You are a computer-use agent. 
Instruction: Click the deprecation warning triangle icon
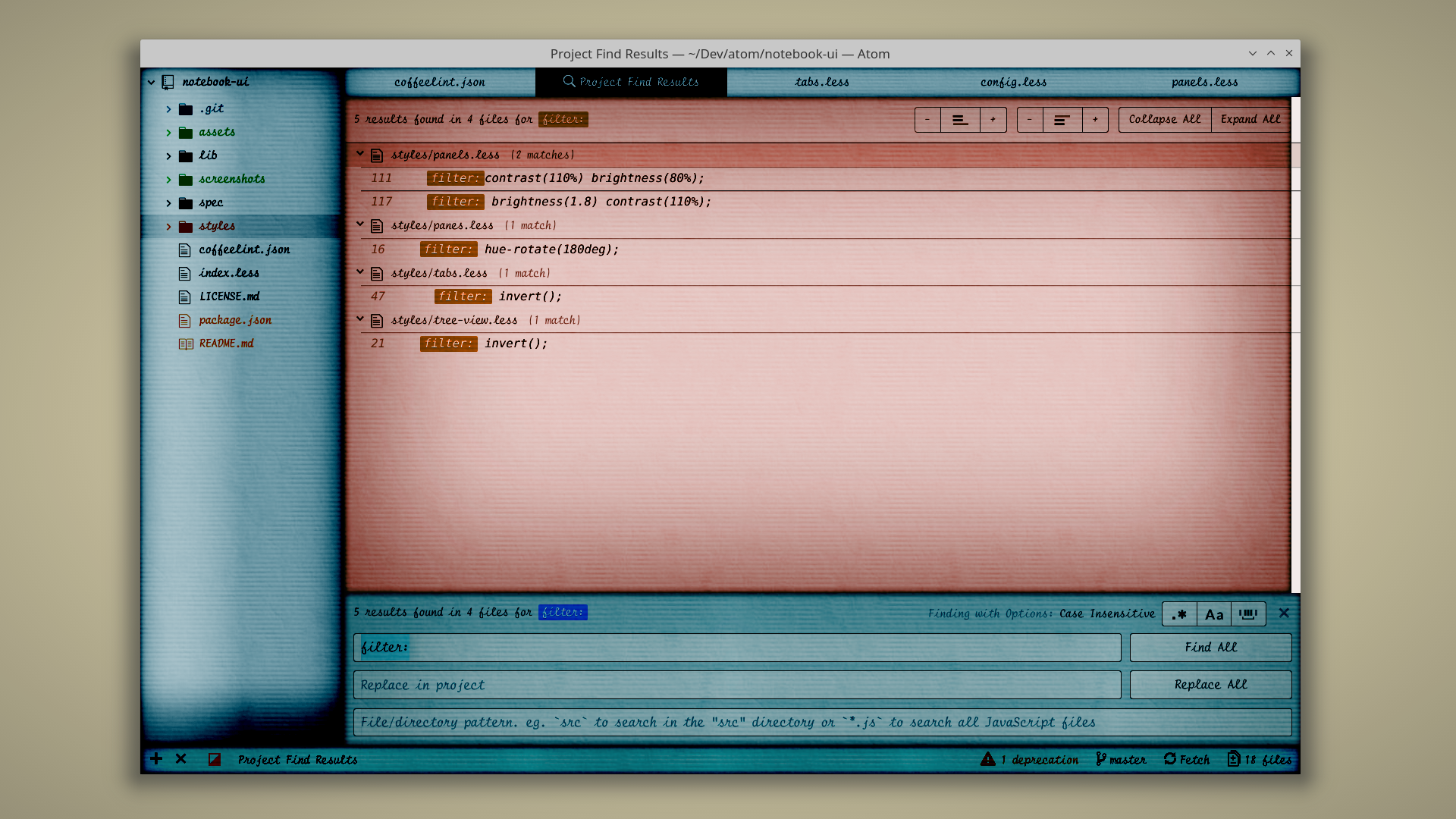point(987,759)
